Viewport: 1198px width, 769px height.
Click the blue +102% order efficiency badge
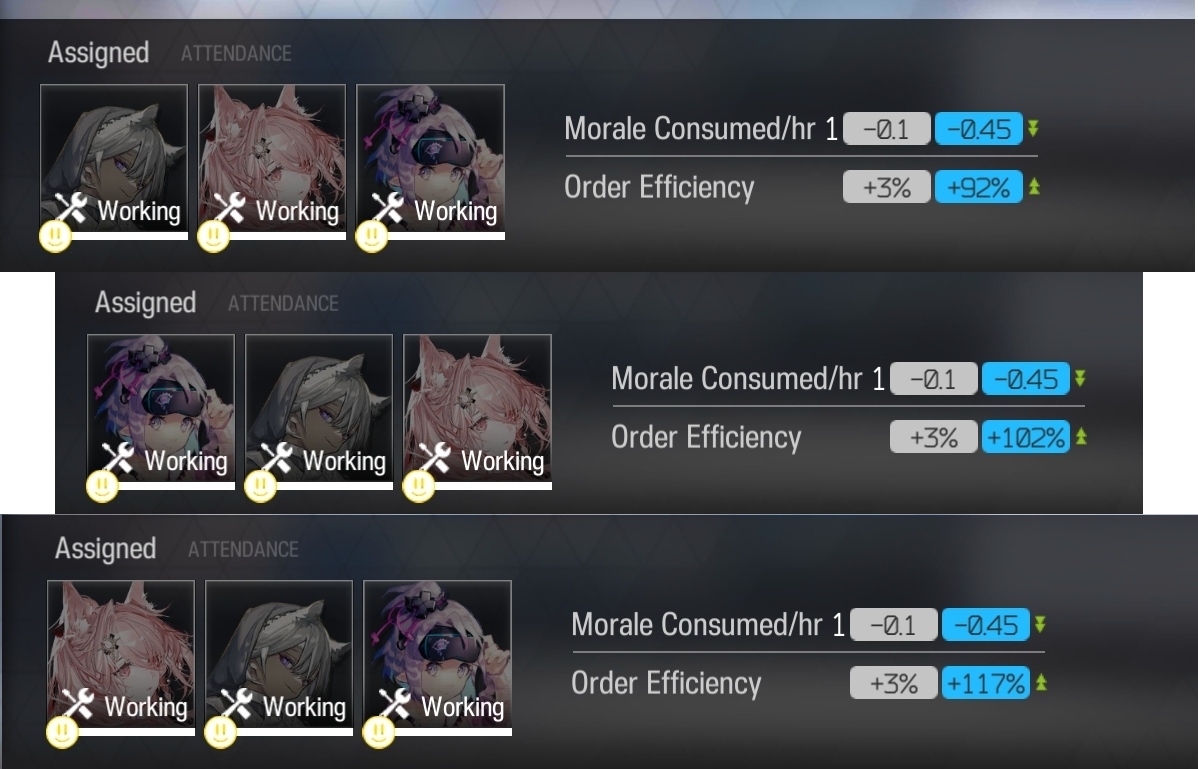click(x=1025, y=437)
